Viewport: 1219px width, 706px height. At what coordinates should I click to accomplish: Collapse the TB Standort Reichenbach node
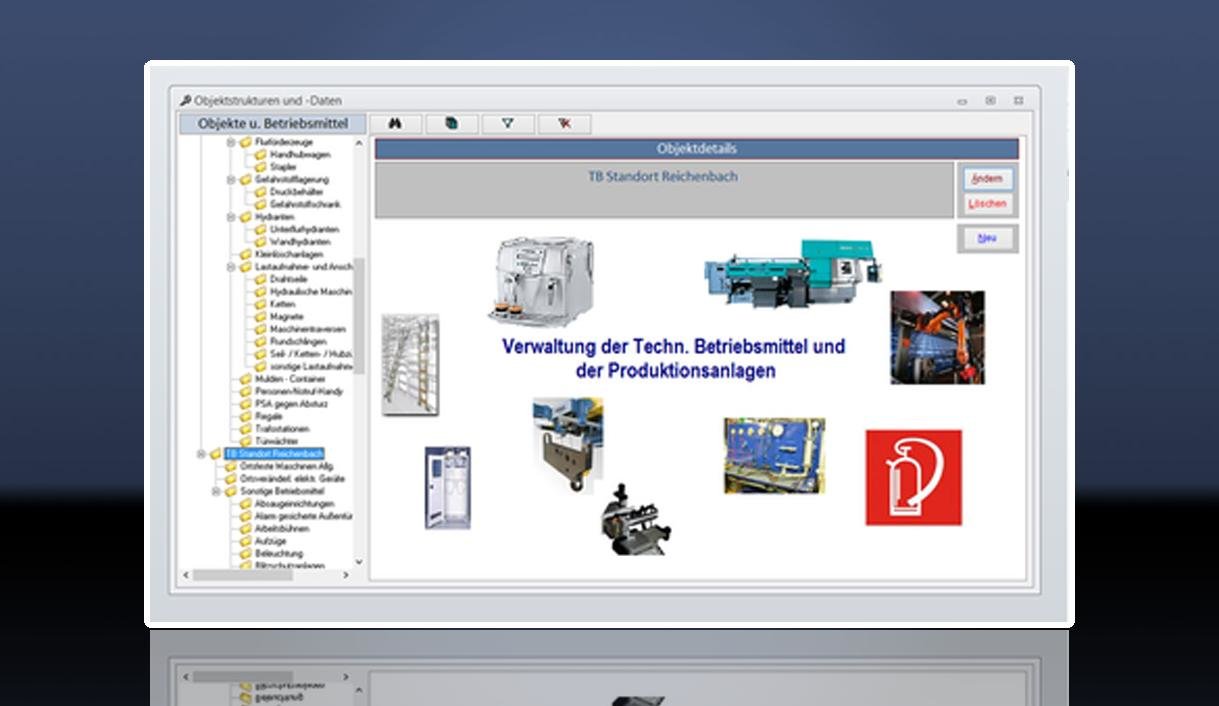[x=201, y=454]
